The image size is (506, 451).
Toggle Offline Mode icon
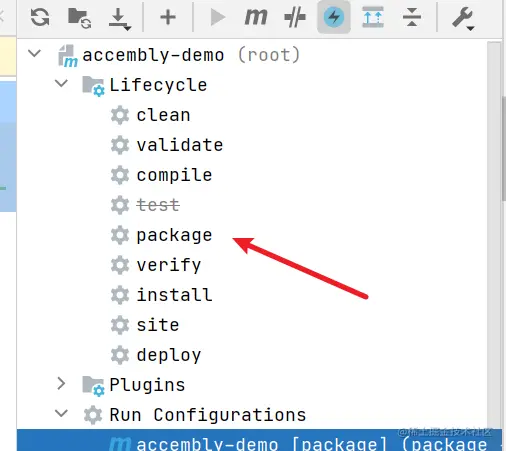click(x=295, y=18)
